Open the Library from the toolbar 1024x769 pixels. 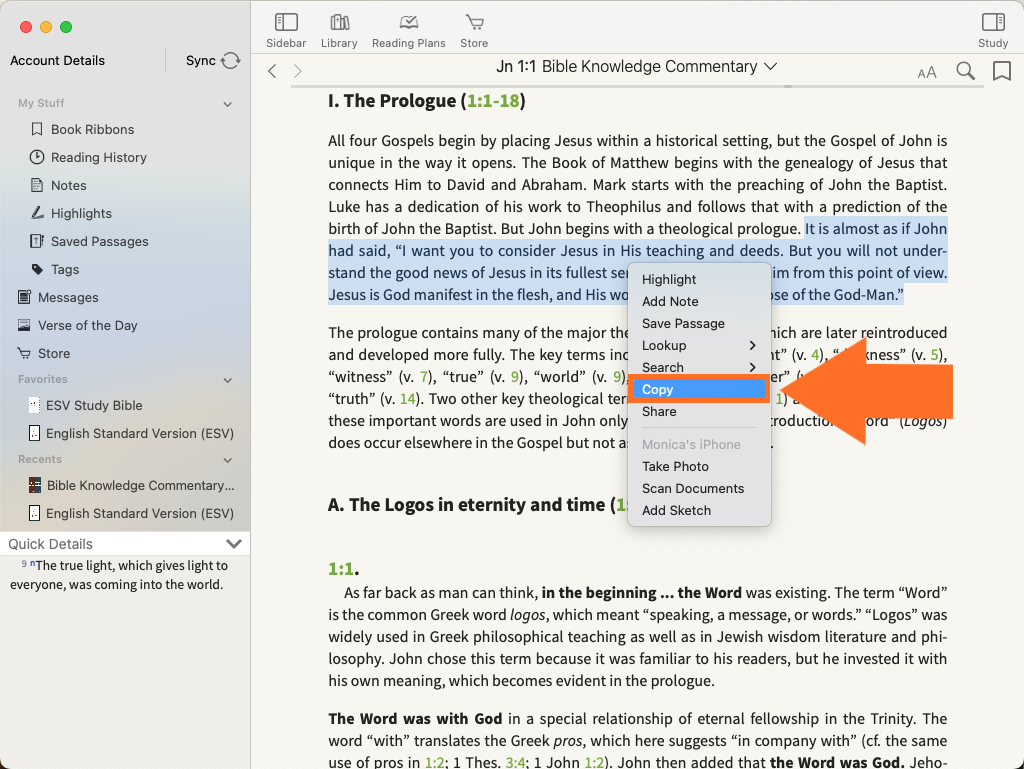click(339, 30)
